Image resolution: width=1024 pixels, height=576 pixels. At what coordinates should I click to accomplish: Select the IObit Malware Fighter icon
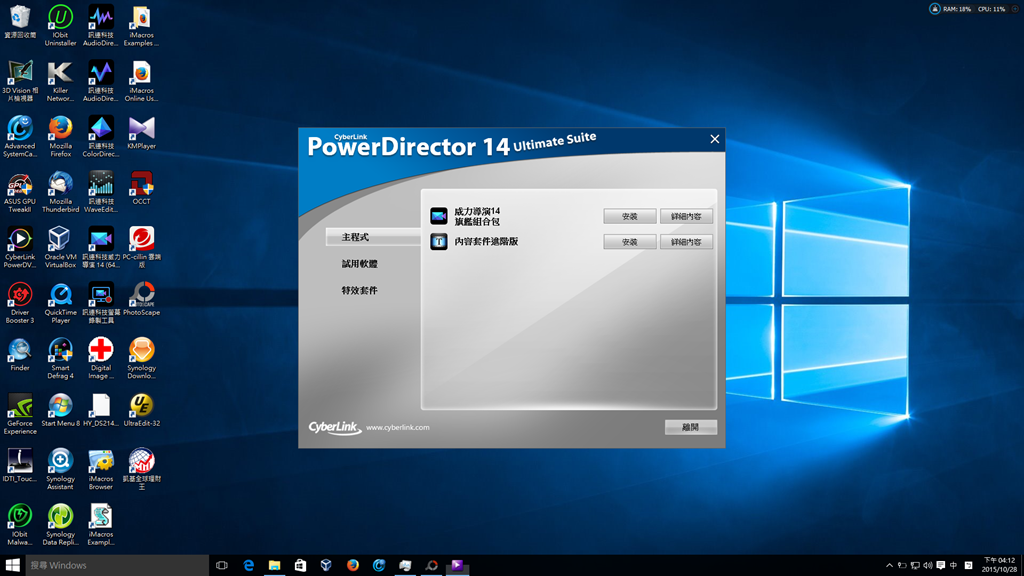point(20,525)
